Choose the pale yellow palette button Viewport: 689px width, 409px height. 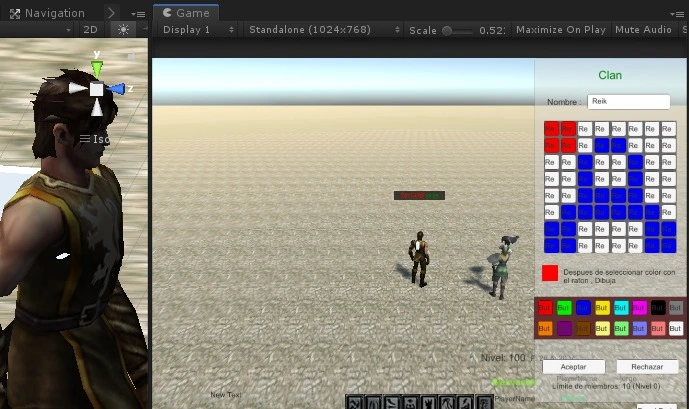pyautogui.click(x=602, y=328)
